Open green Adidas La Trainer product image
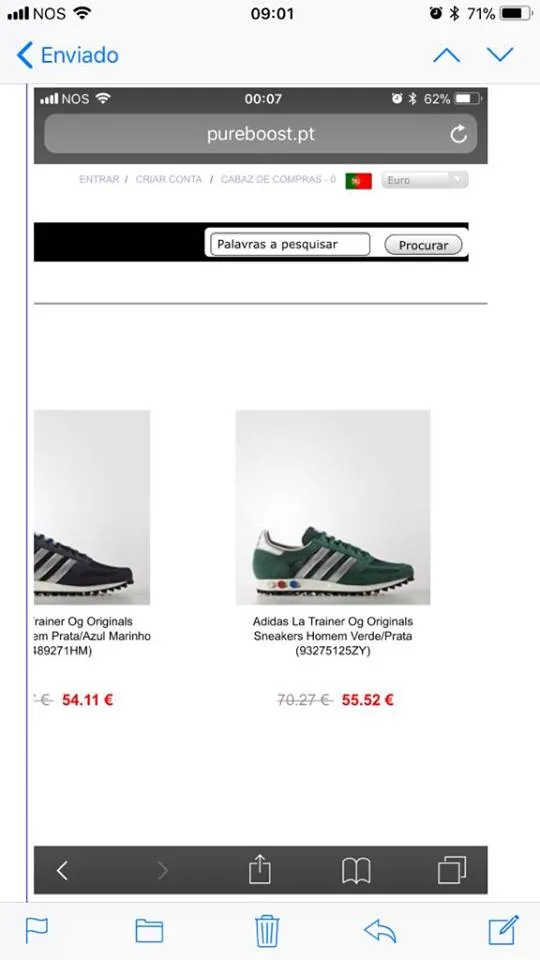 (x=333, y=508)
